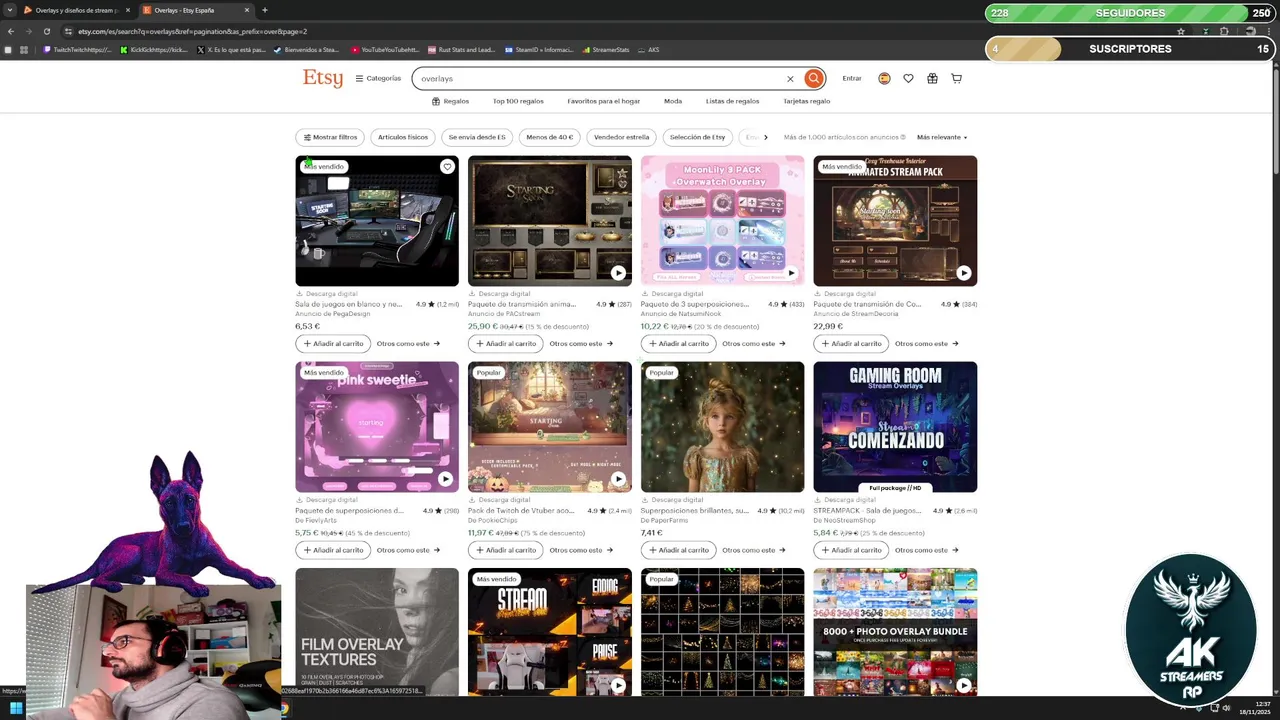Screen dimensions: 1280x720
Task: Toggle the Se envía desde ES filter
Action: point(477,137)
